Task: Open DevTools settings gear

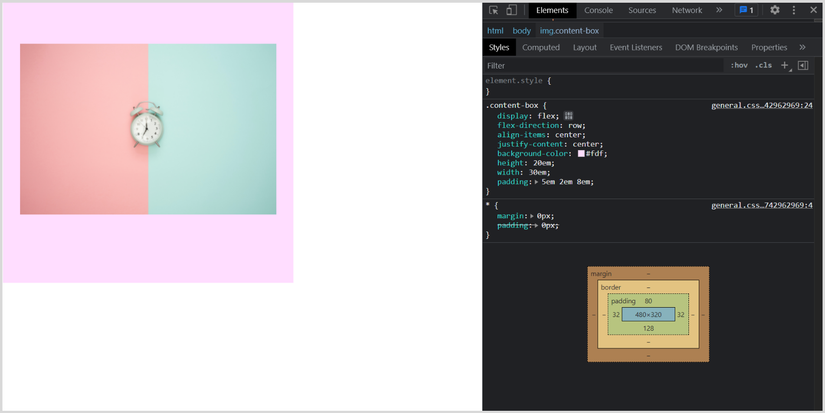Action: [775, 10]
